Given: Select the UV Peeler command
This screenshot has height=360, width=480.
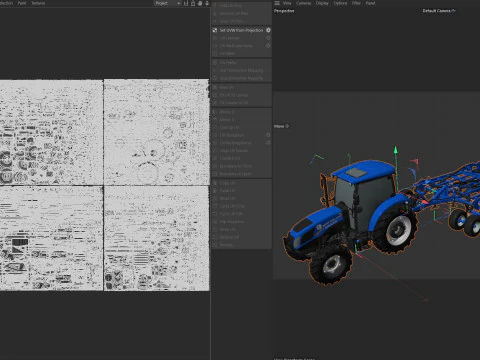Looking at the screenshot, I should pyautogui.click(x=241, y=63).
